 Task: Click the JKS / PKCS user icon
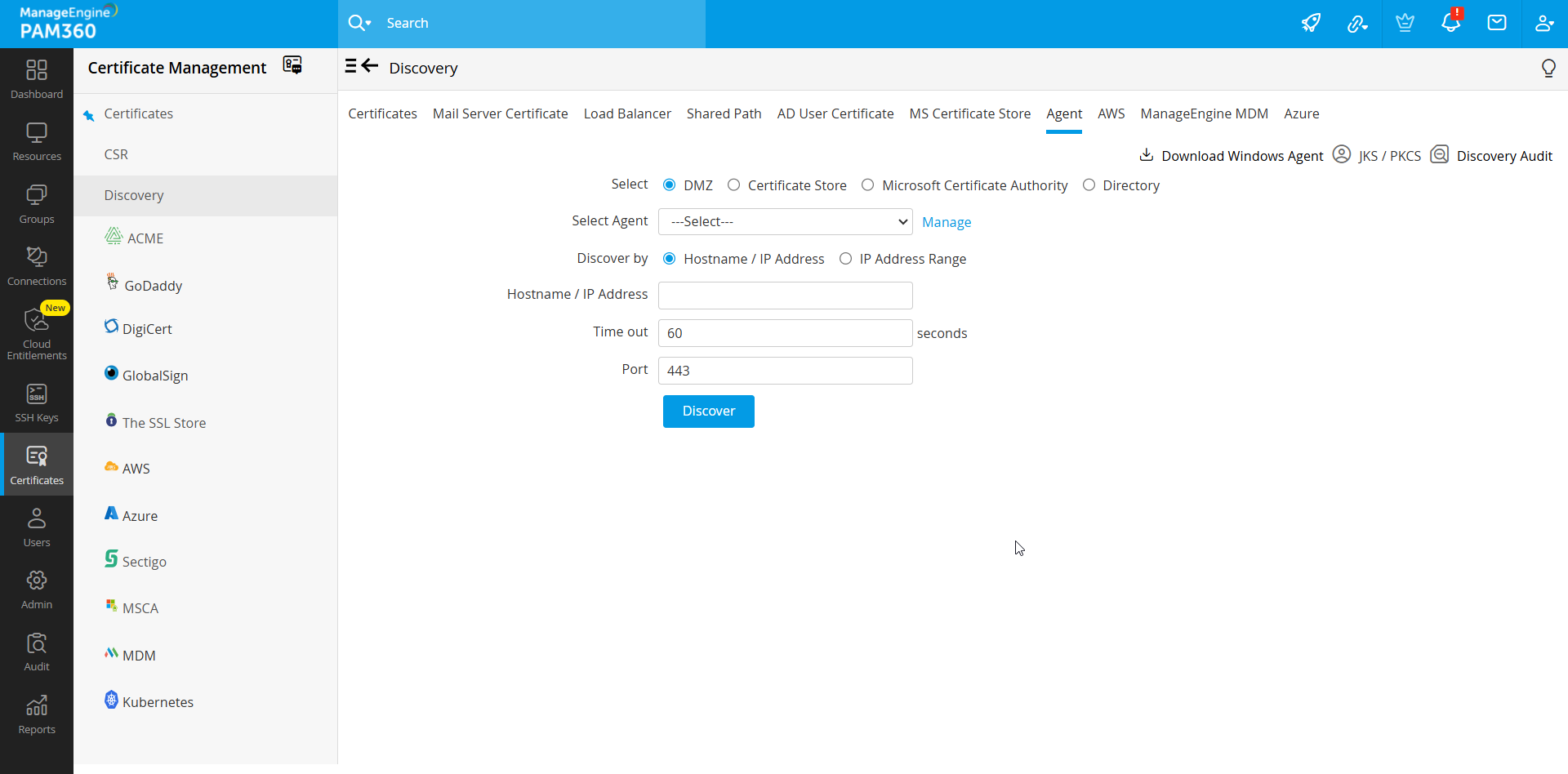[1342, 153]
